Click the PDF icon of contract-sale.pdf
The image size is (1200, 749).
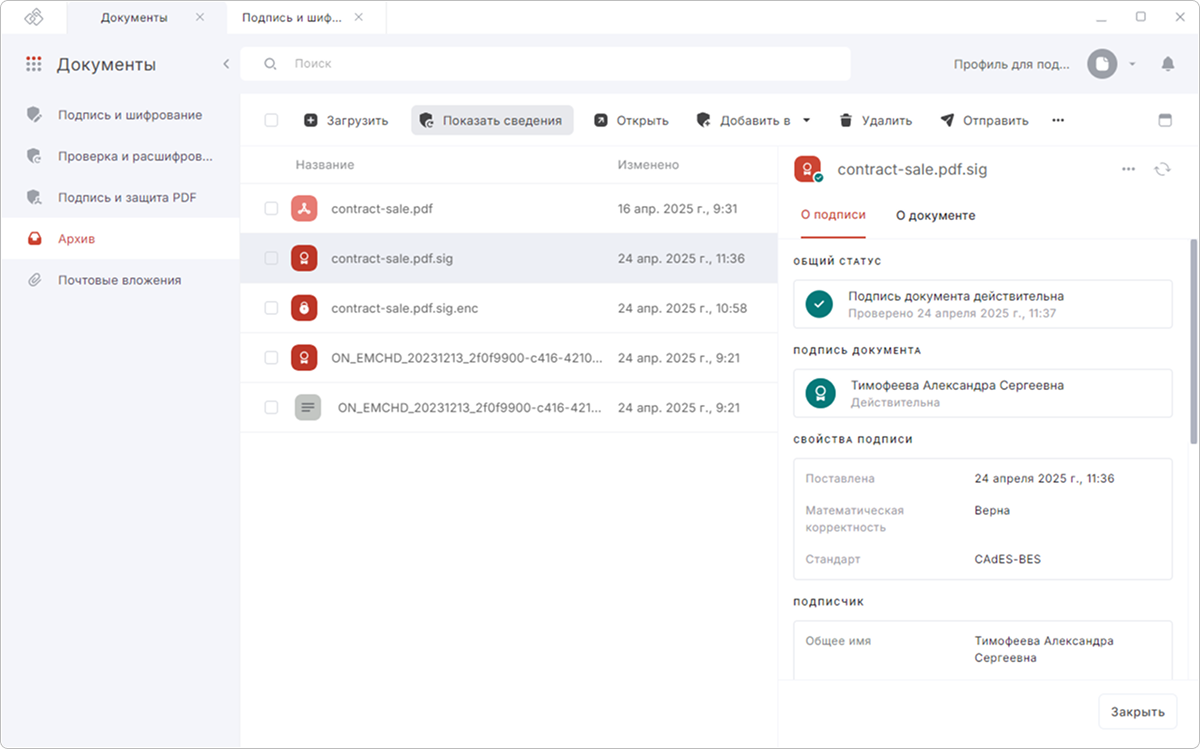[304, 209]
